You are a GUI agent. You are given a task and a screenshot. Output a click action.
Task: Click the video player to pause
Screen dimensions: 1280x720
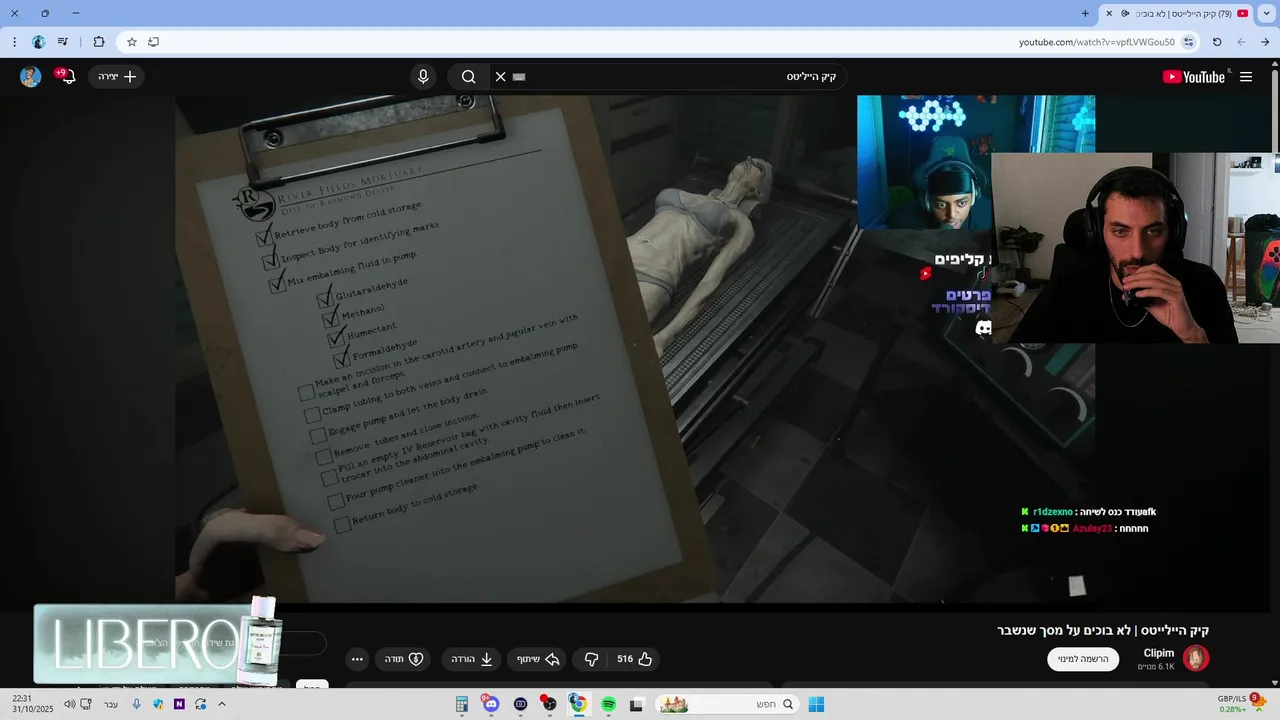point(635,349)
